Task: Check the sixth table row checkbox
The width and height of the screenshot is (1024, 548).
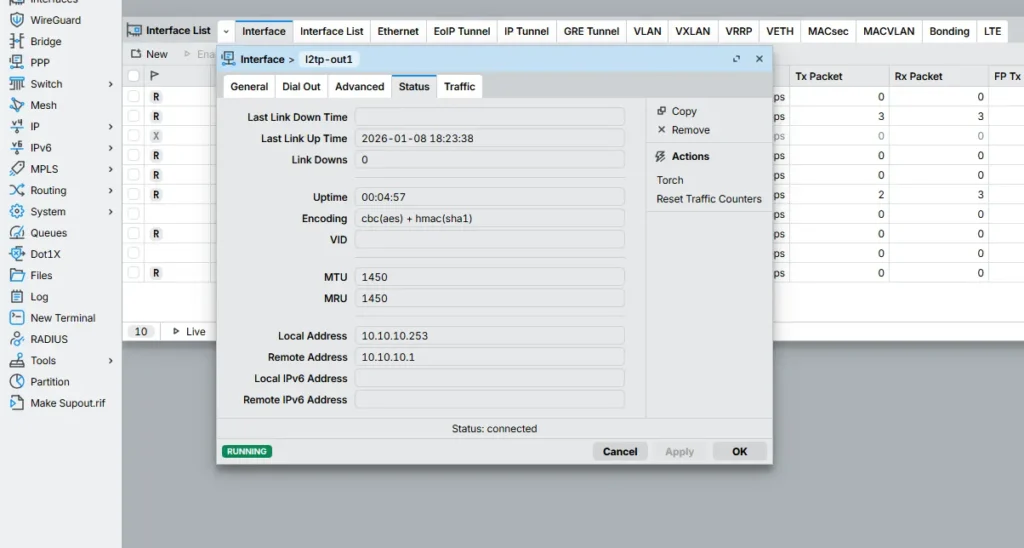Action: click(x=134, y=195)
